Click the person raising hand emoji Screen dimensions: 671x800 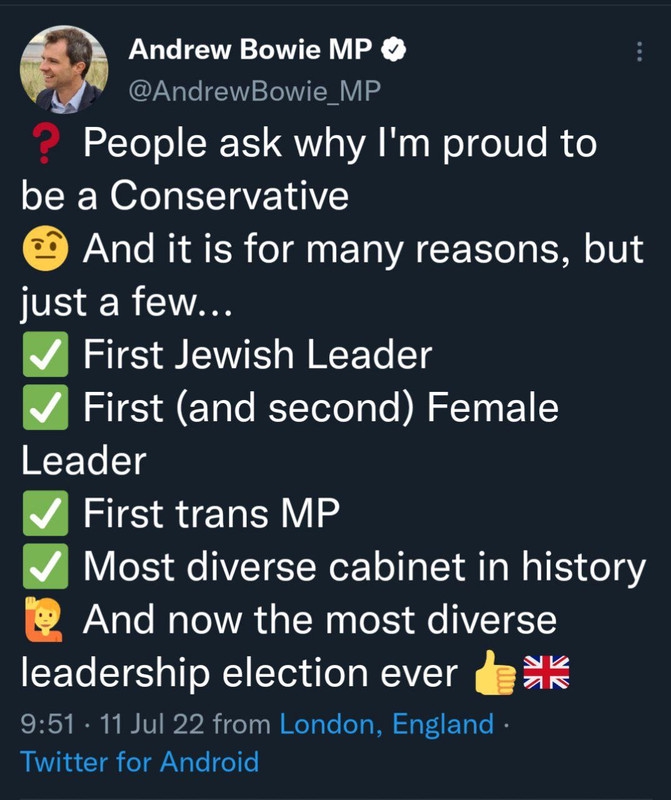(x=44, y=620)
